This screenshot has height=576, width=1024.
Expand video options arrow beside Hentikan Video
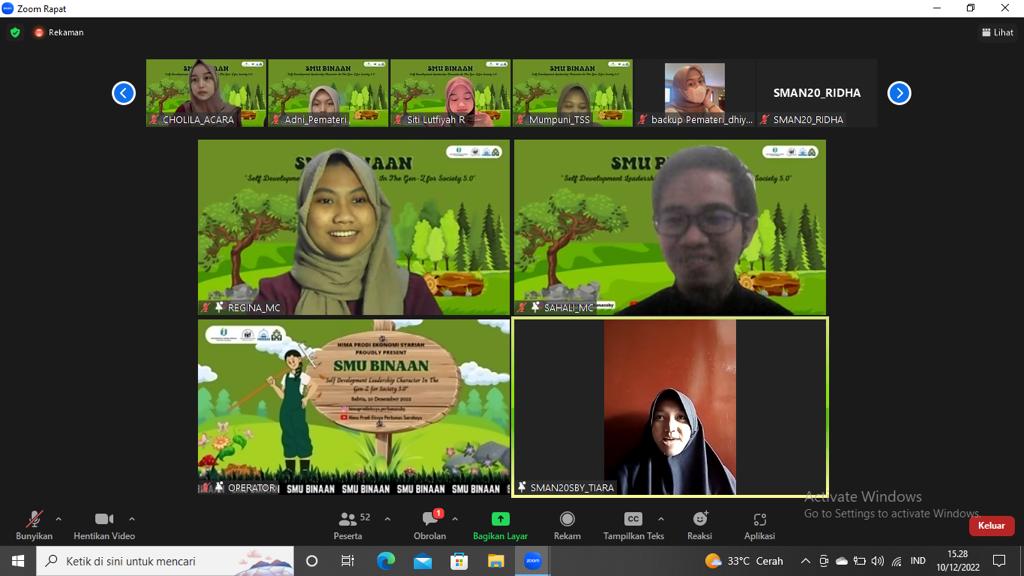132,519
